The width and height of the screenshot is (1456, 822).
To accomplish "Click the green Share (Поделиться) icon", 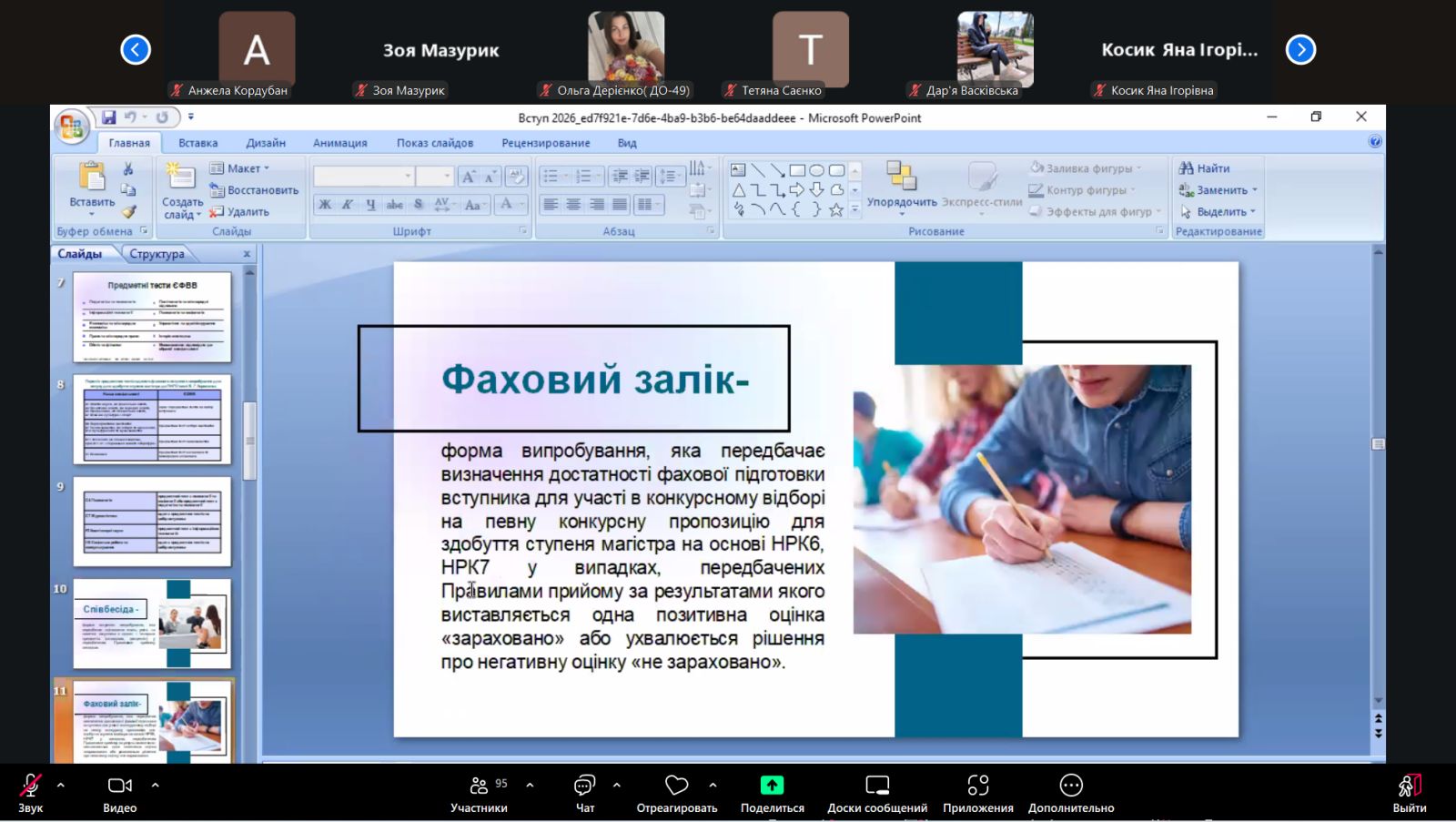I will click(x=772, y=786).
